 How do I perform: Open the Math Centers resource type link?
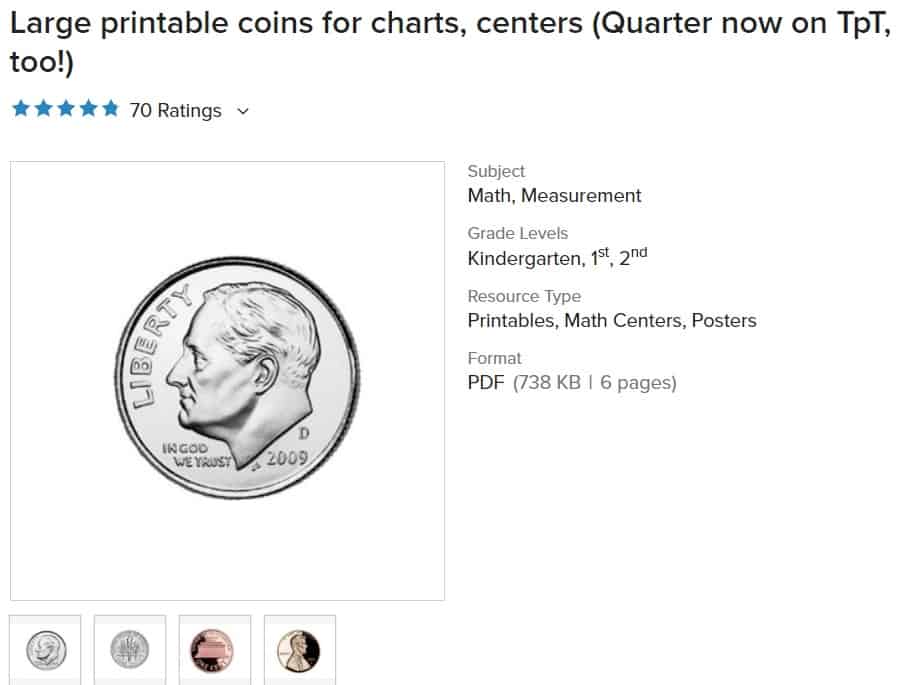[623, 321]
